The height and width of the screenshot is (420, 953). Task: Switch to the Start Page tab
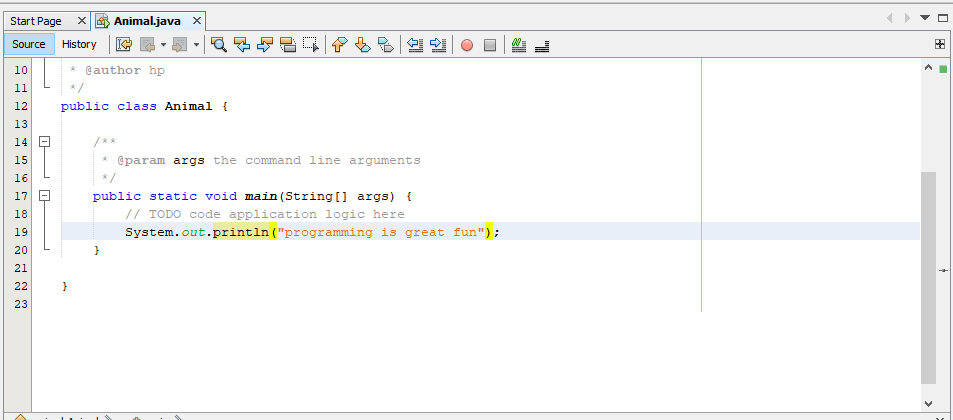click(36, 21)
